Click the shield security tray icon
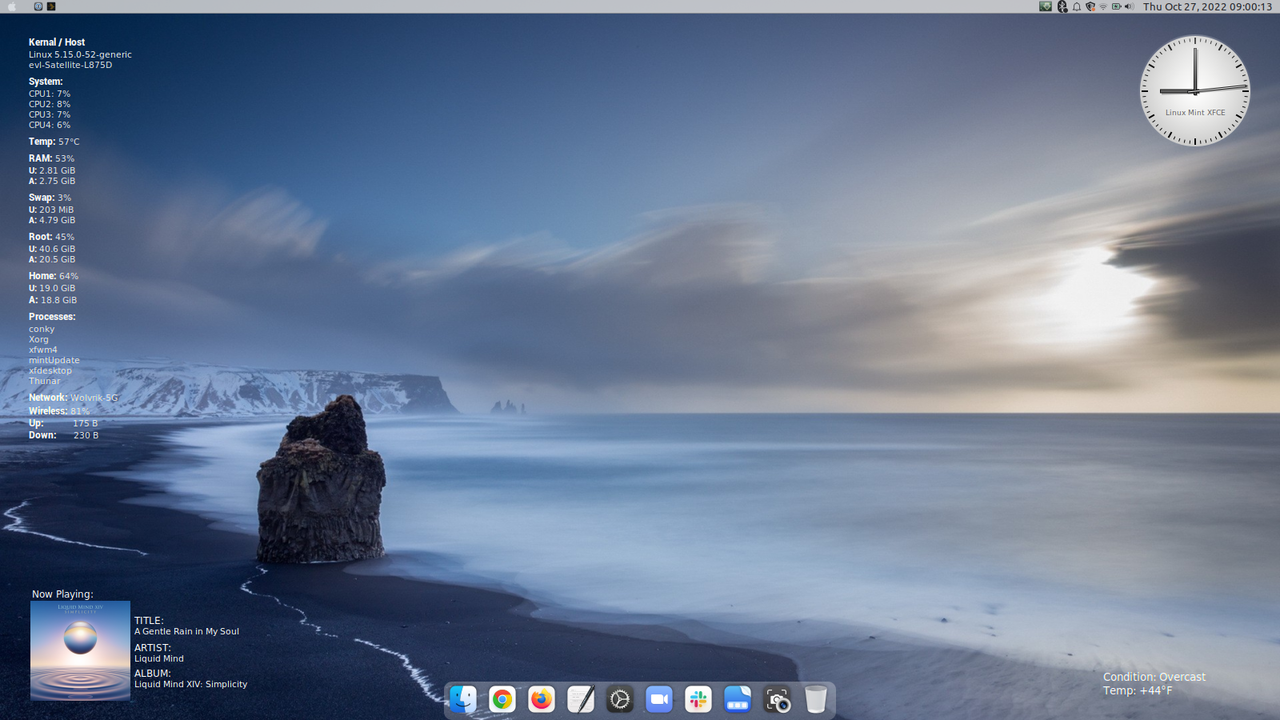1280x720 pixels. (1090, 6)
